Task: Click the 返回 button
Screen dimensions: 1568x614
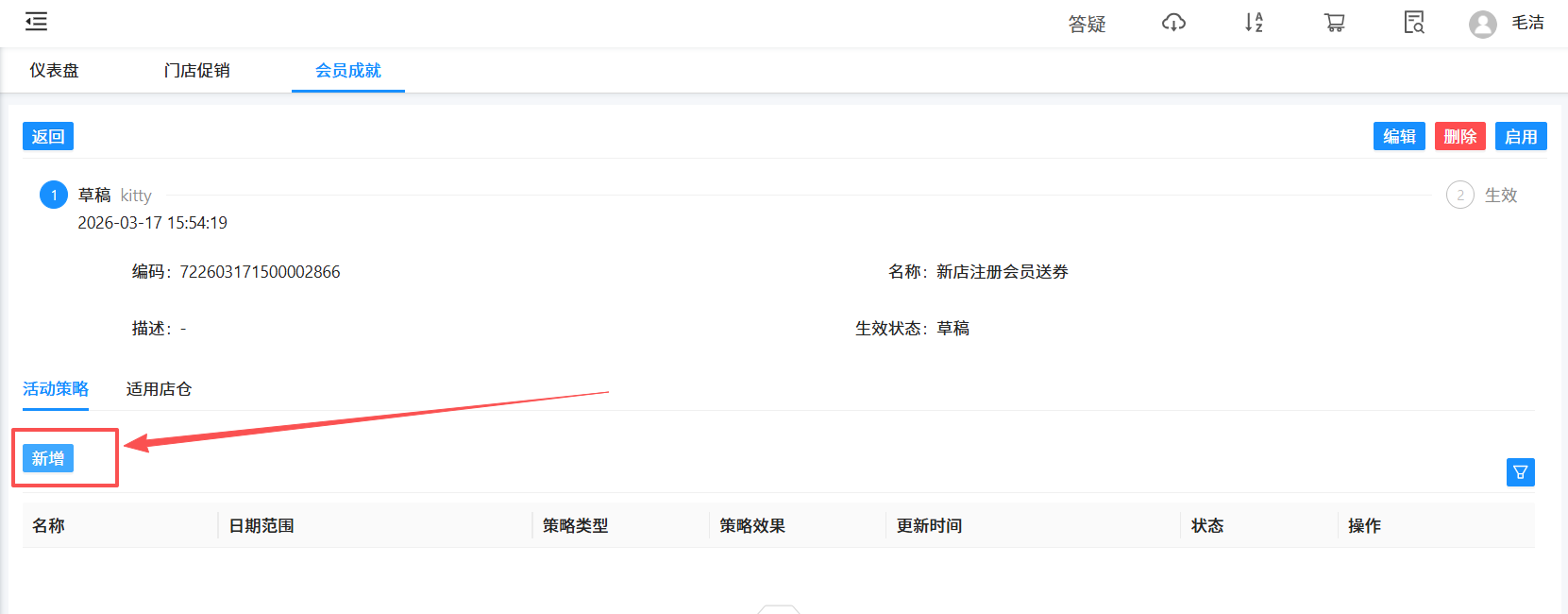Action: pos(48,136)
